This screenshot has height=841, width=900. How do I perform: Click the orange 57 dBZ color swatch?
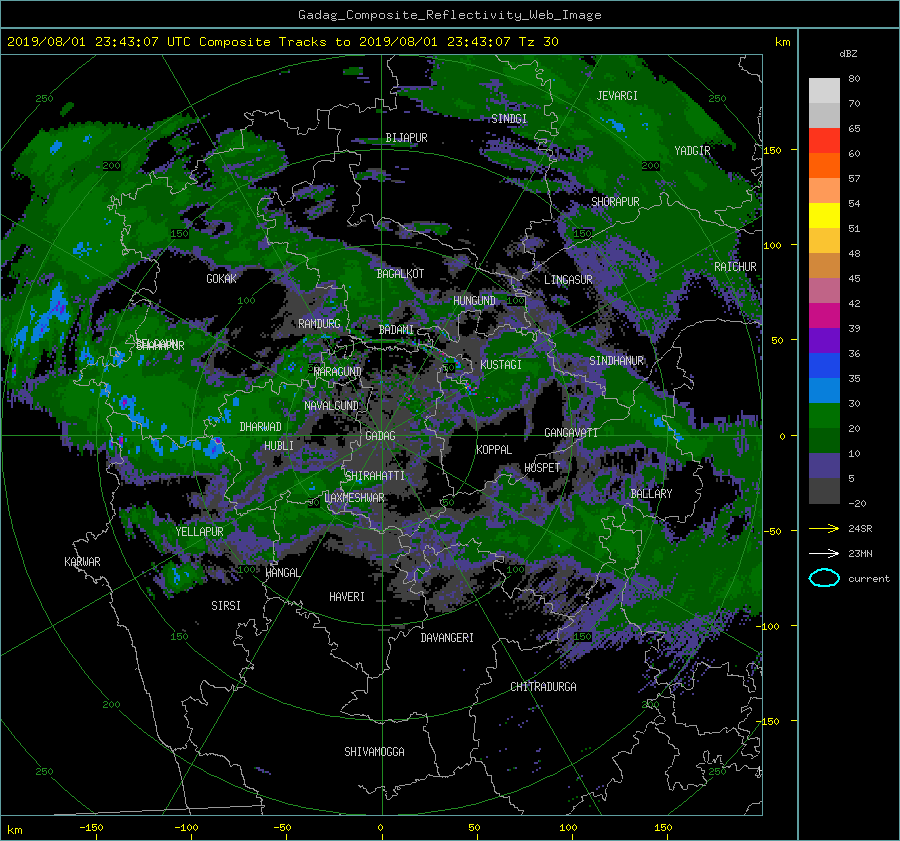(x=824, y=166)
